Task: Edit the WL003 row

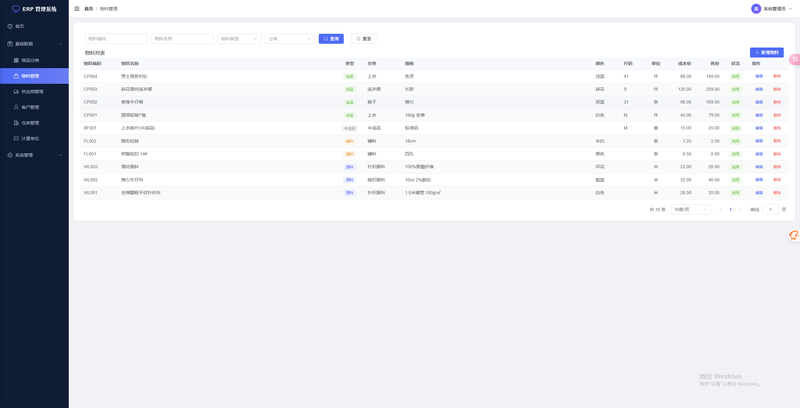Action: pyautogui.click(x=759, y=167)
